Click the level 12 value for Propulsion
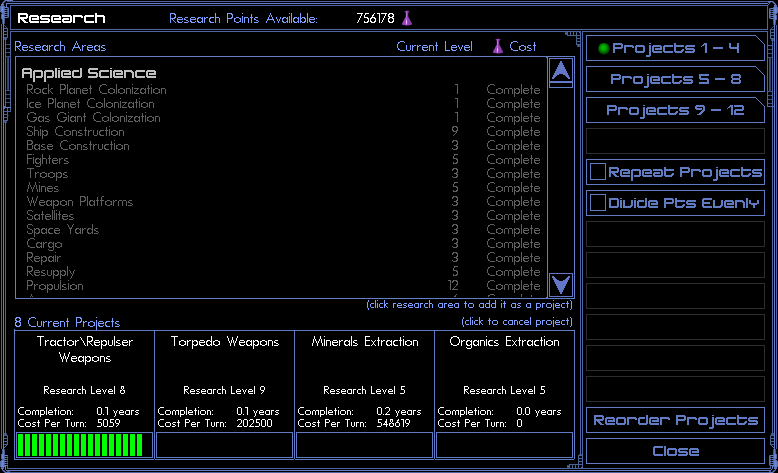The width and height of the screenshot is (778, 473). (453, 286)
